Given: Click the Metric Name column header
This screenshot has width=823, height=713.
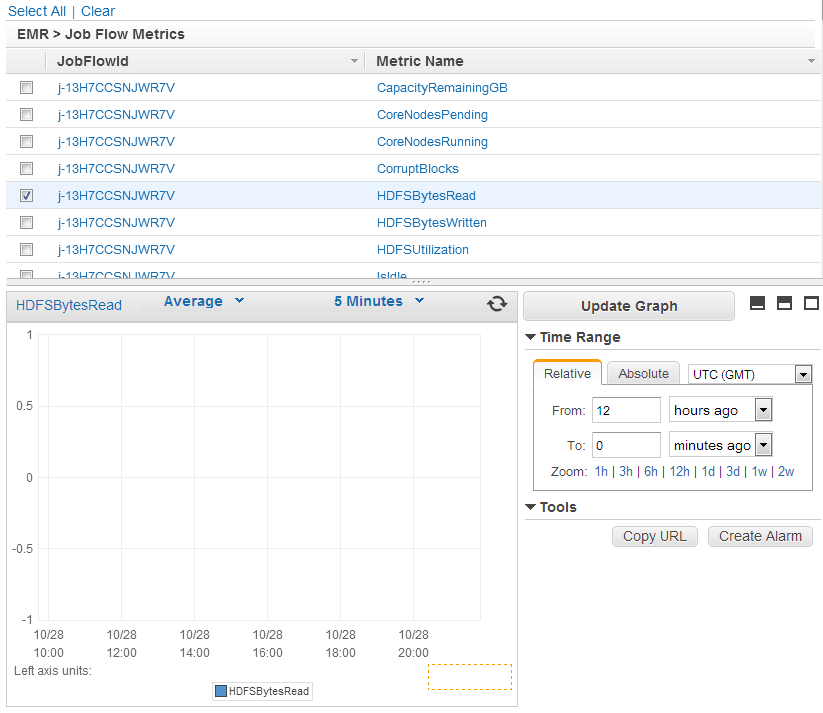Looking at the screenshot, I should point(420,61).
